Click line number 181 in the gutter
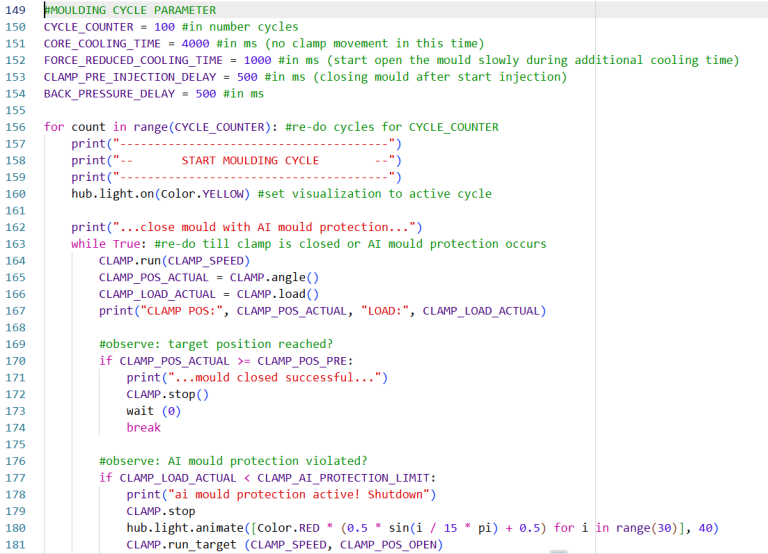 (x=15, y=544)
